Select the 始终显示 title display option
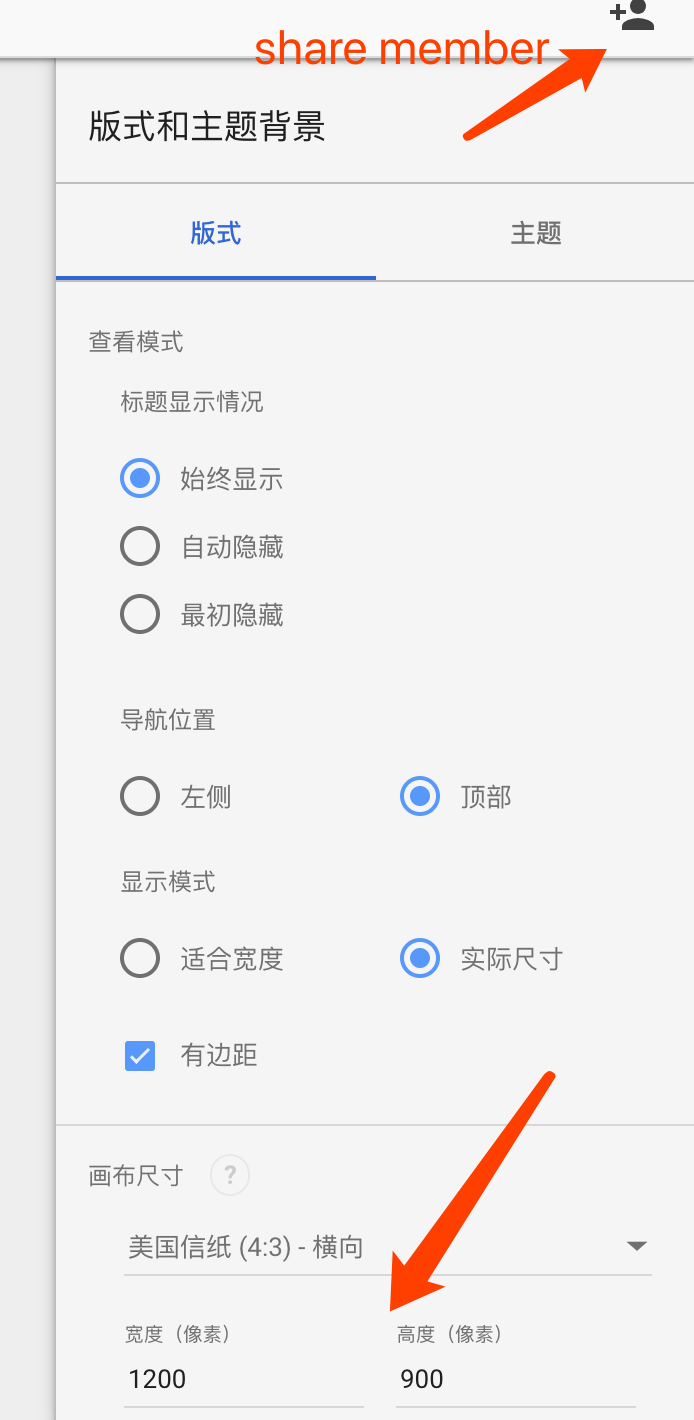The width and height of the screenshot is (694, 1420). 140,478
